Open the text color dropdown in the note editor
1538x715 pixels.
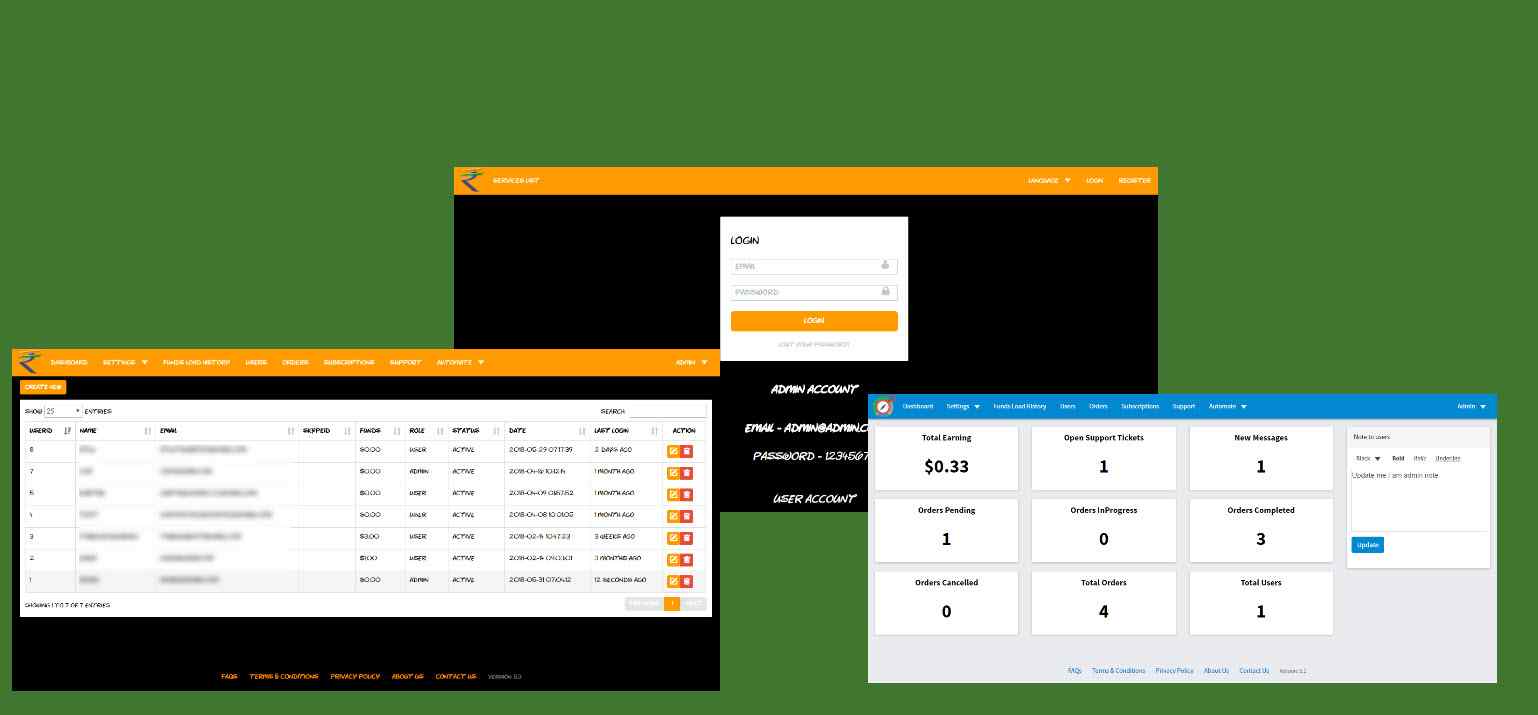pyautogui.click(x=1367, y=459)
